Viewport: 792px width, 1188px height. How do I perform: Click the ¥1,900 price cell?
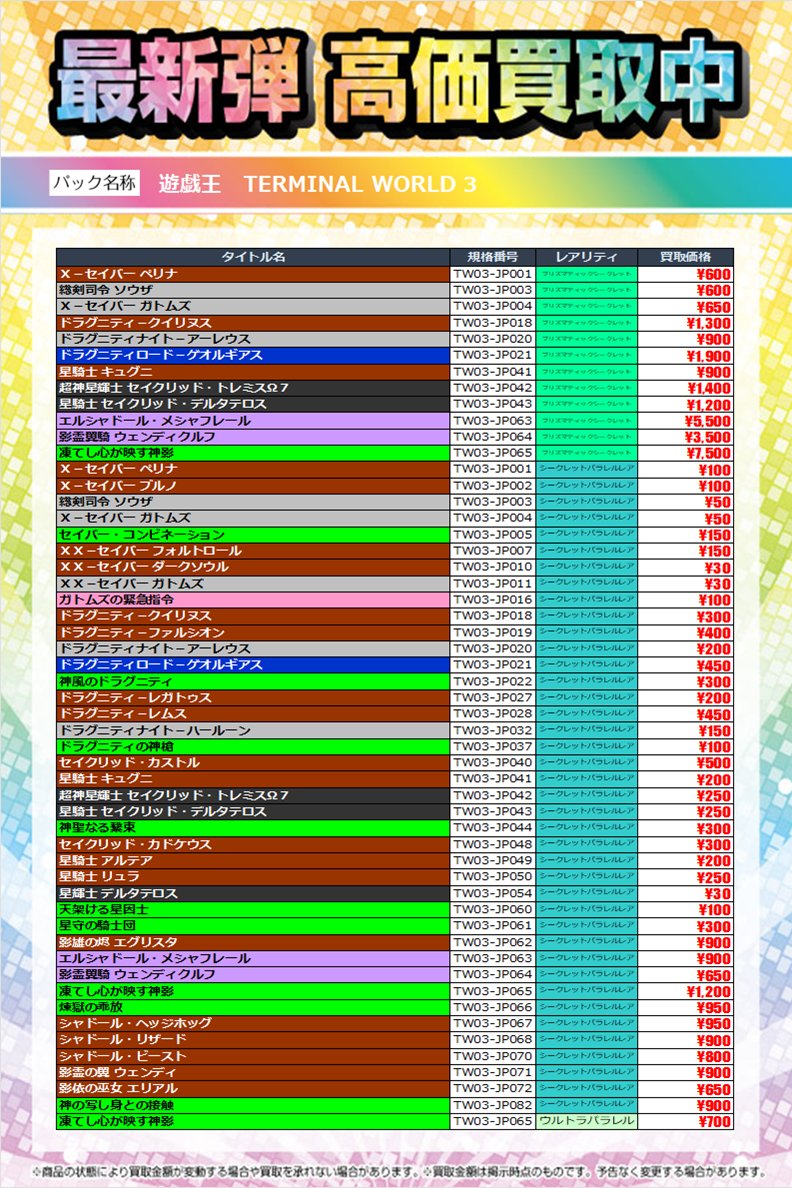685,355
